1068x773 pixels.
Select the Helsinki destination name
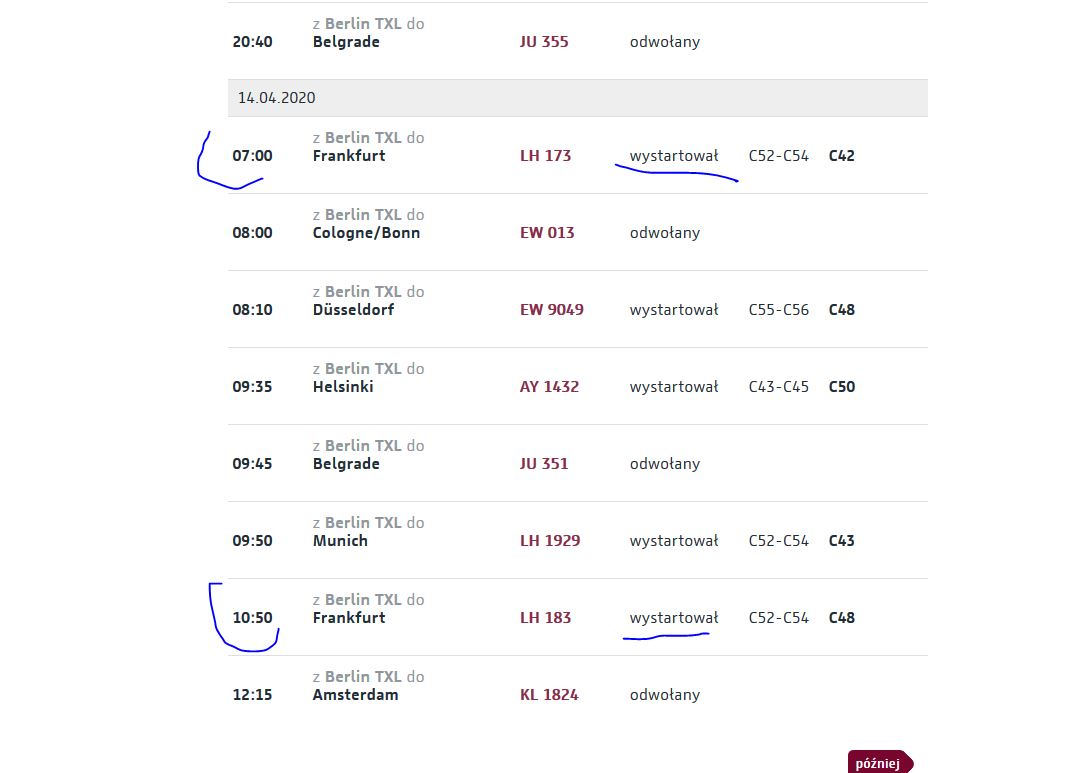click(343, 386)
